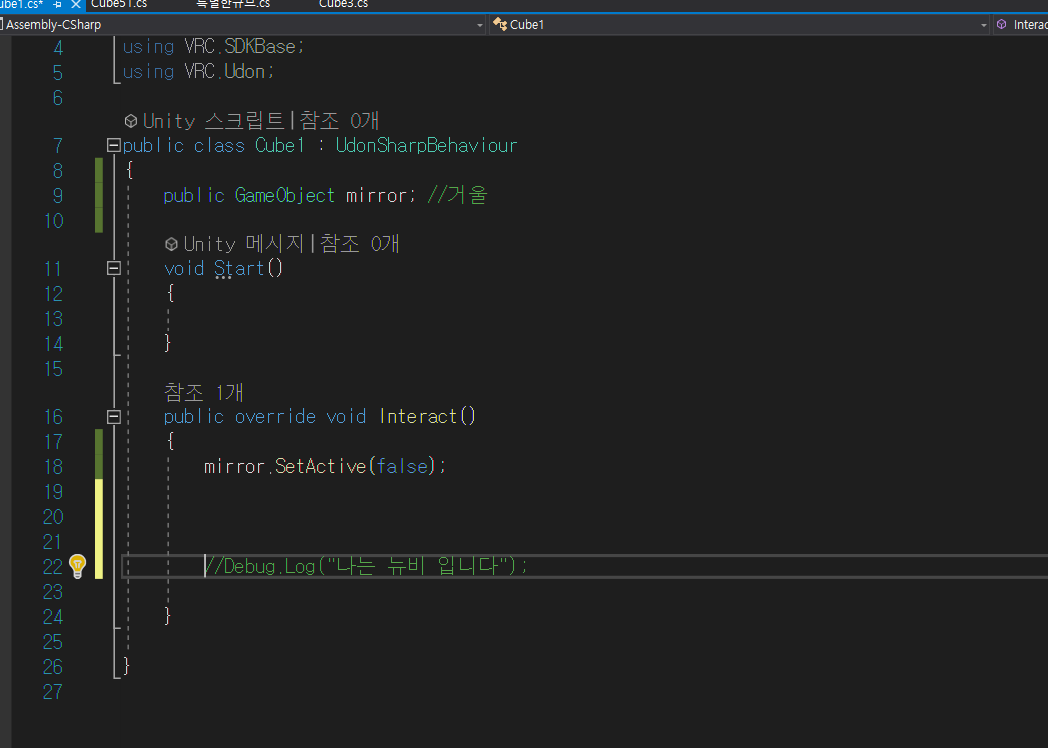1048x748 pixels.
Task: Click the '//거울' comment
Action: pos(458,195)
